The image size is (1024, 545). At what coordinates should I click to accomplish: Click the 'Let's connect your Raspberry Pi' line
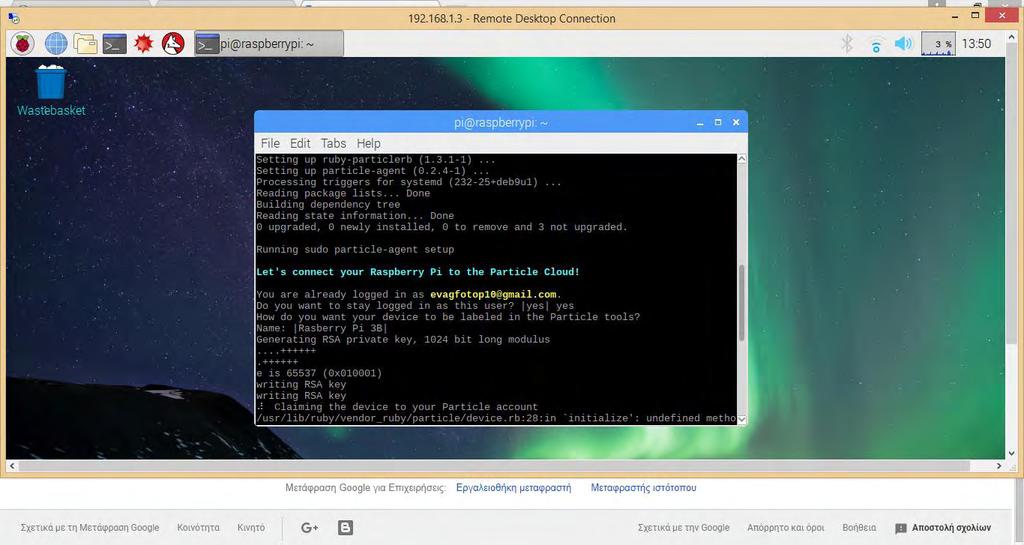point(418,272)
